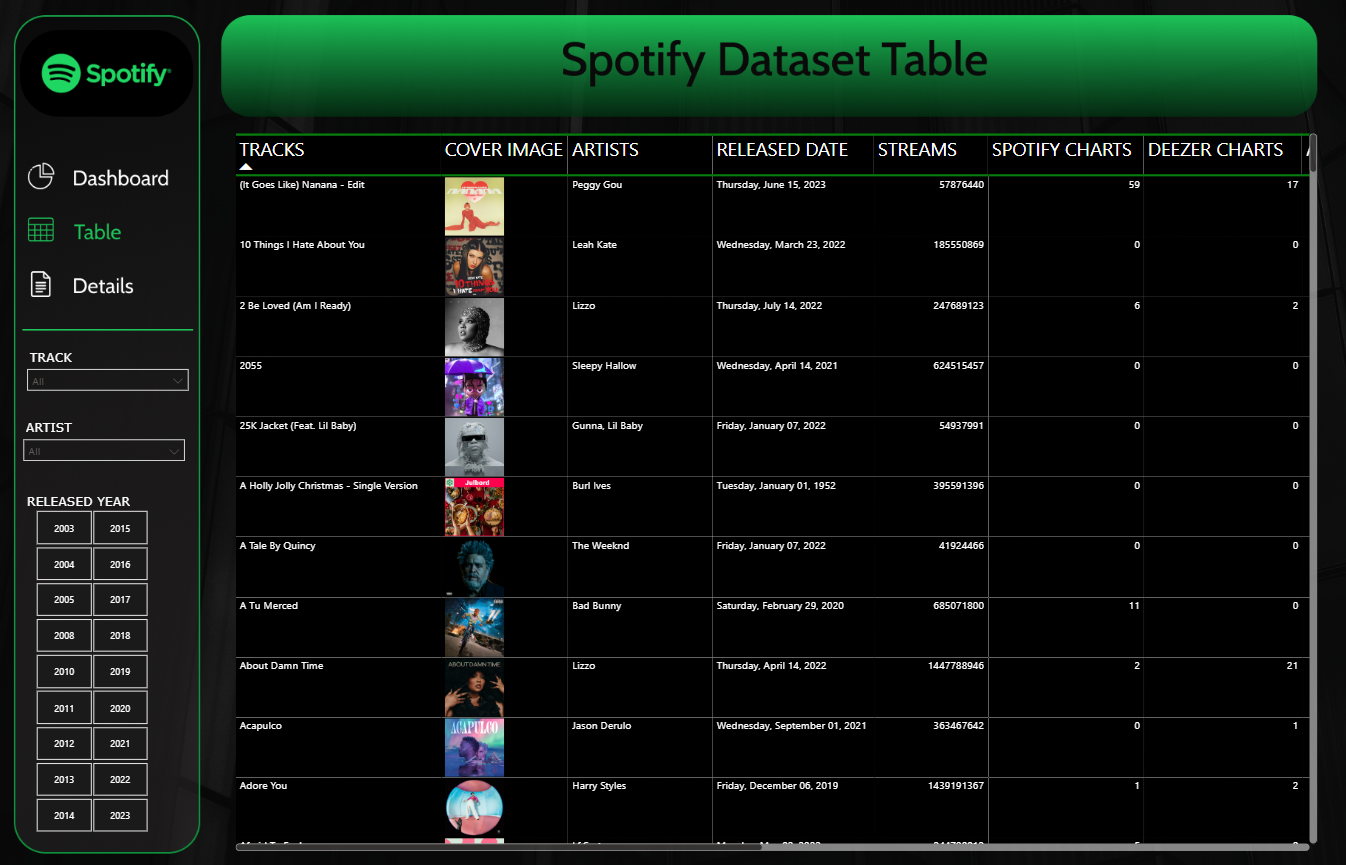1346x865 pixels.
Task: Enable the 2008 released year filter
Action: pos(64,636)
